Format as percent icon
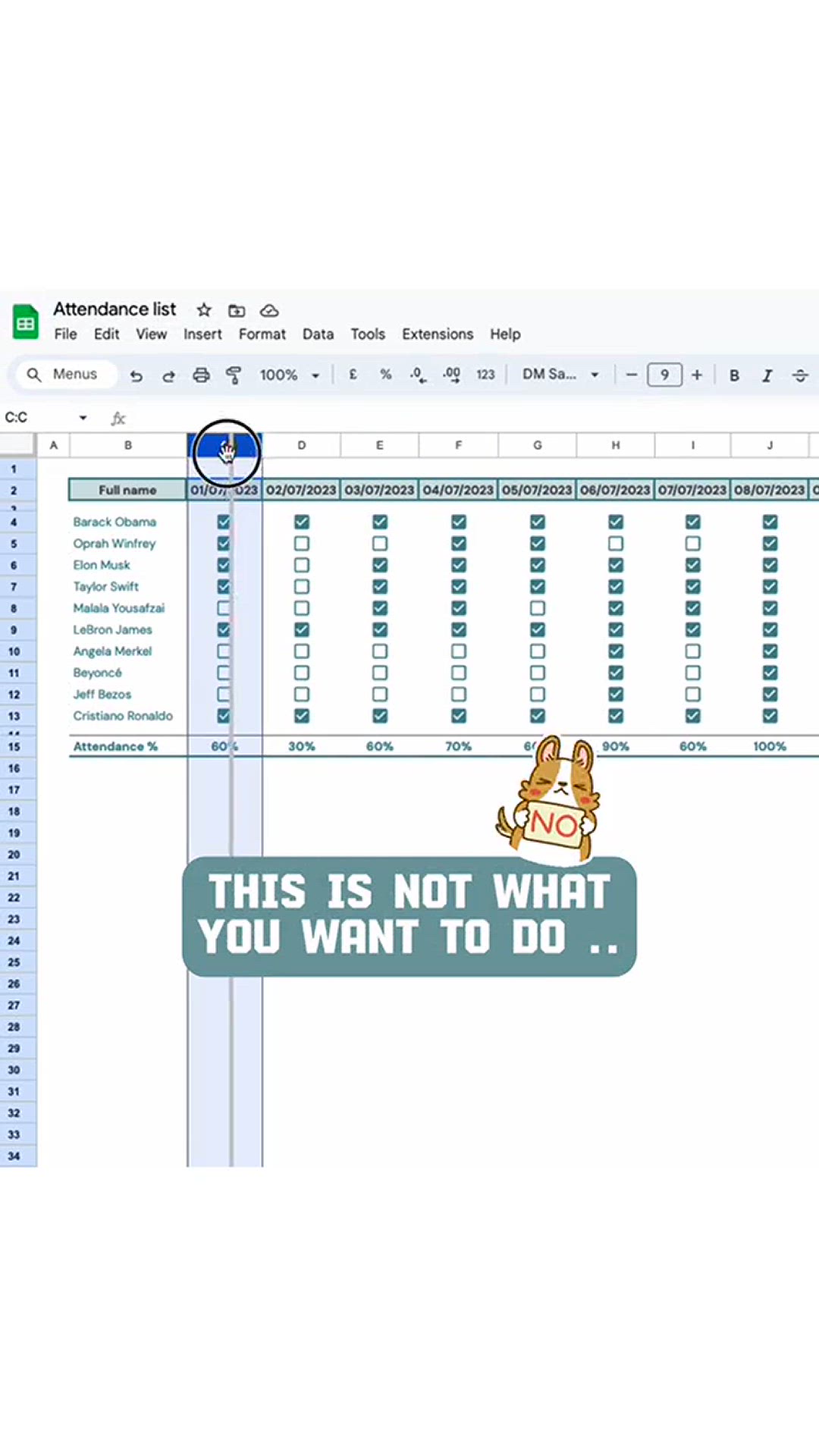This screenshot has width=819, height=1456. [385, 374]
